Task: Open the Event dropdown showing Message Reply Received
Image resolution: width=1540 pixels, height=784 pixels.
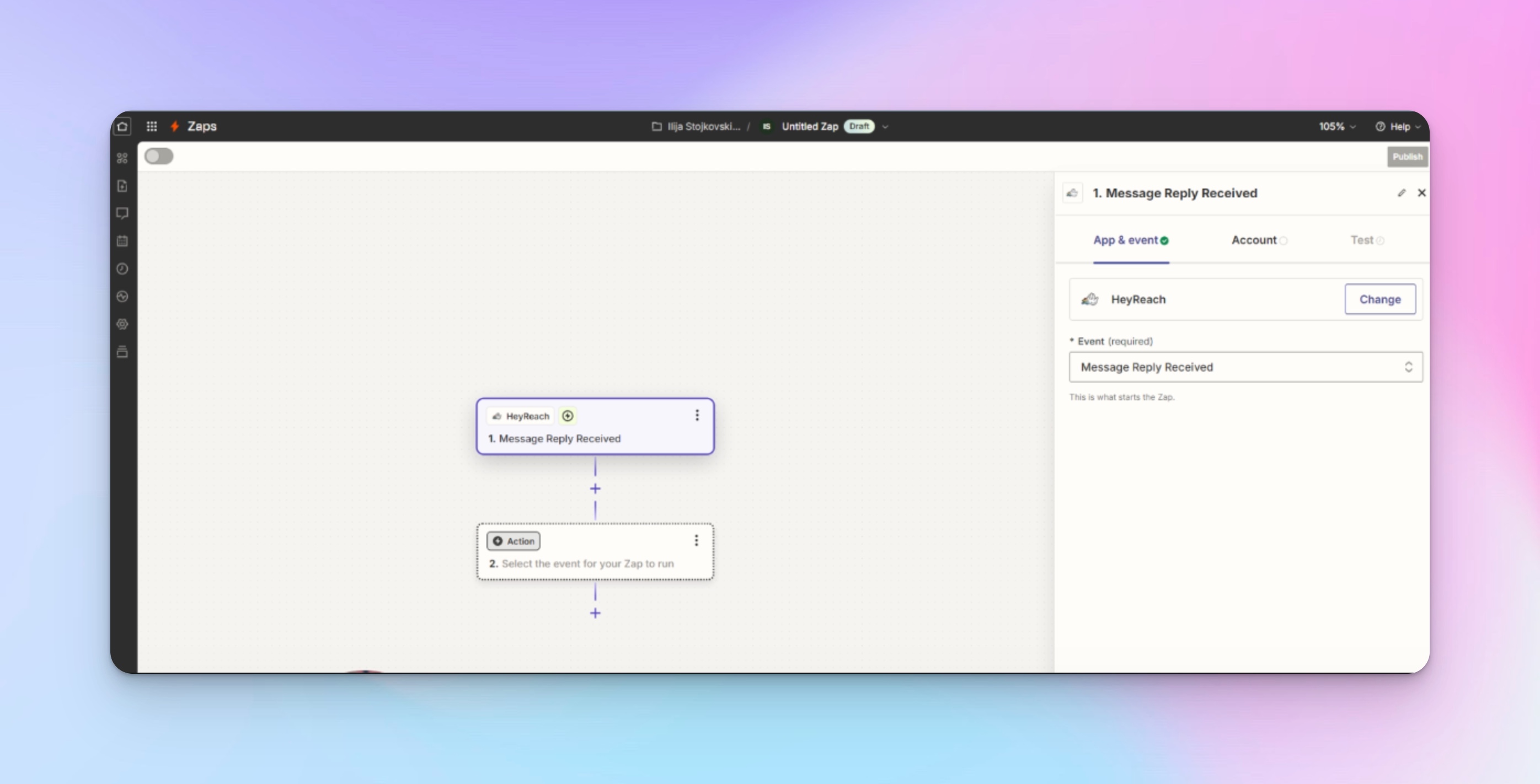Action: click(x=1245, y=367)
